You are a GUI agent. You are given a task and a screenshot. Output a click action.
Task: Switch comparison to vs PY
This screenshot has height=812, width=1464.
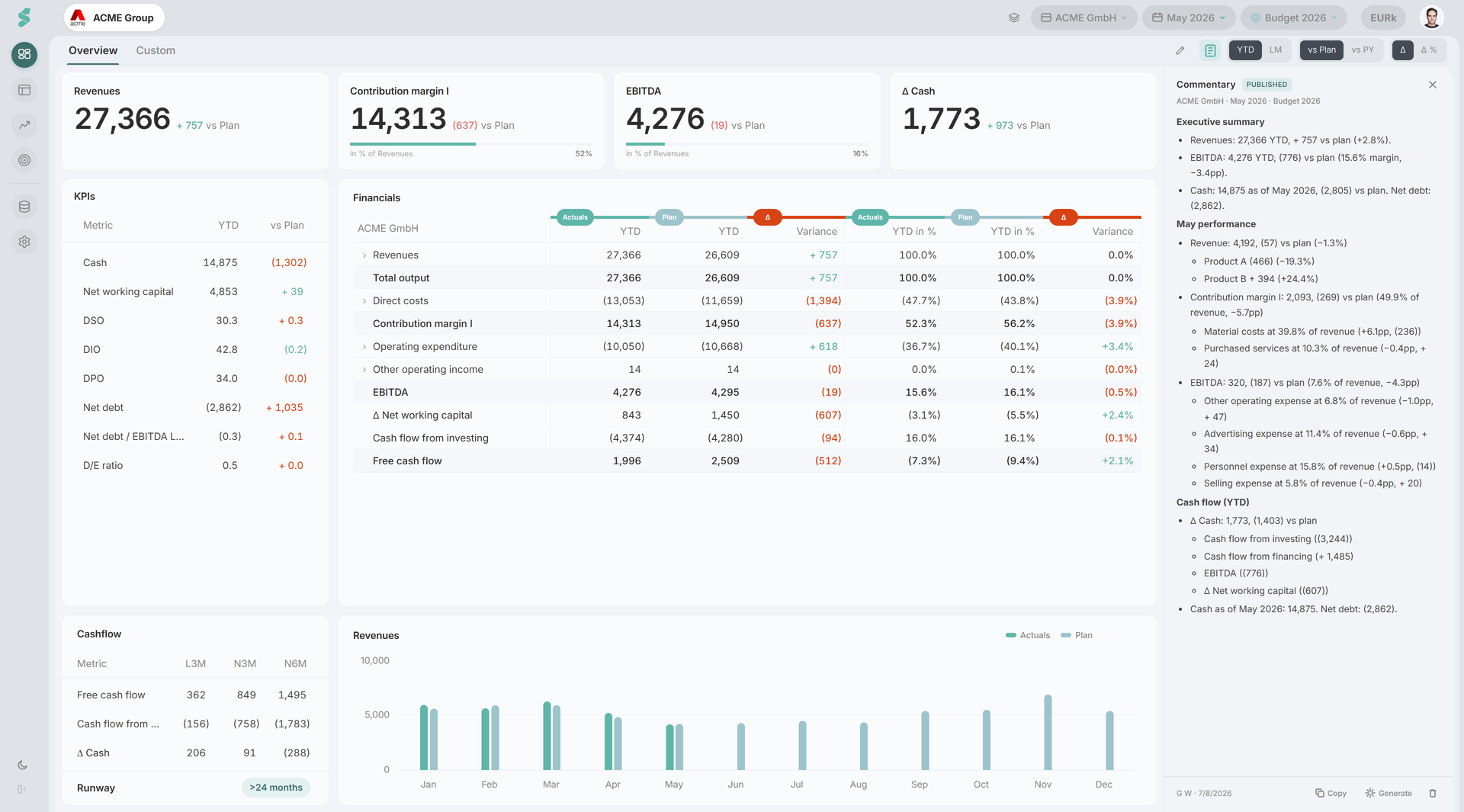point(1363,50)
